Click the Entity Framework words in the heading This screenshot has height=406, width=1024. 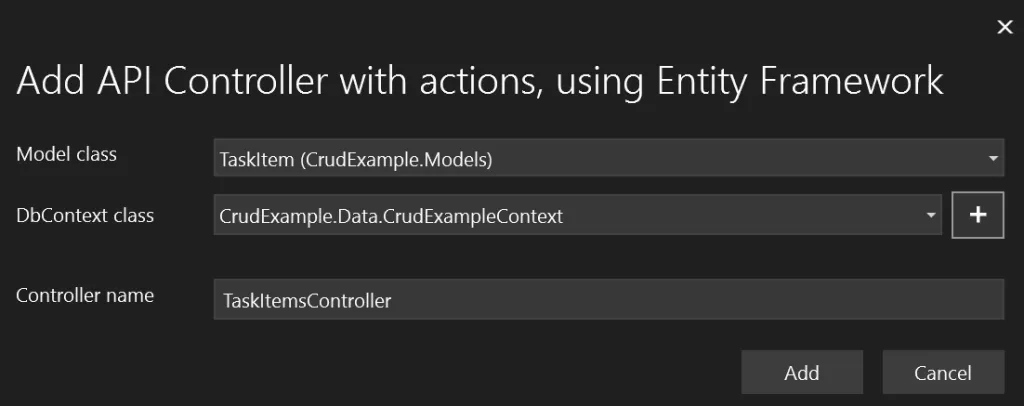800,82
